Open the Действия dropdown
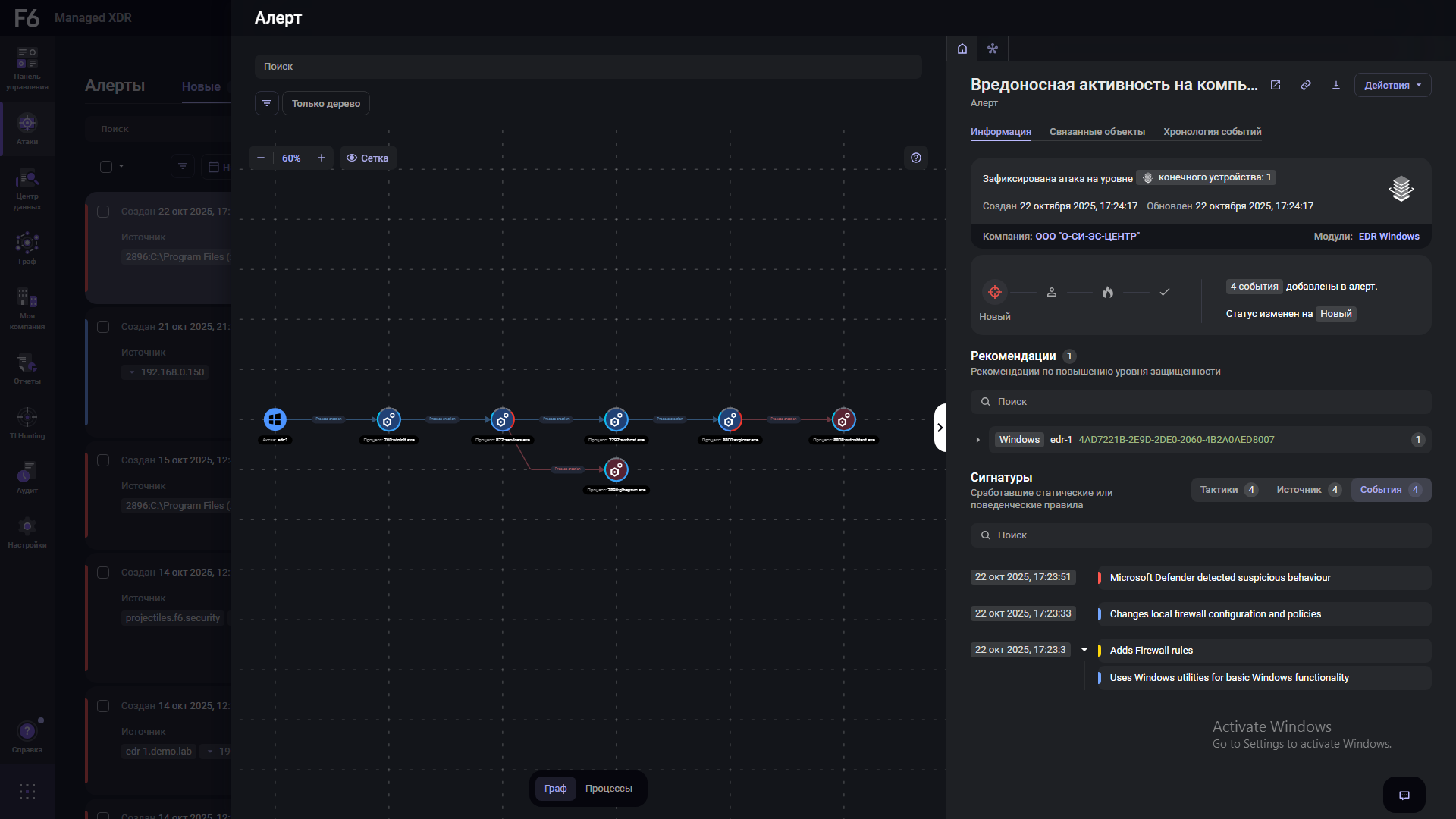The height and width of the screenshot is (819, 1456). coord(1392,85)
